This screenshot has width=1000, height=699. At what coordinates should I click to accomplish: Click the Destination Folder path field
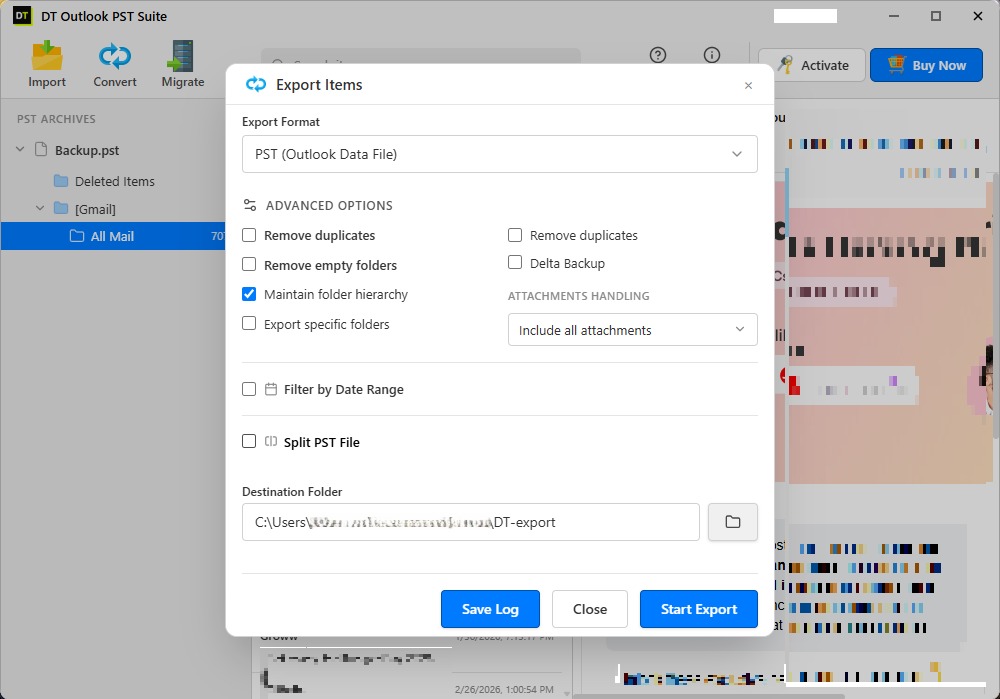pyautogui.click(x=471, y=522)
